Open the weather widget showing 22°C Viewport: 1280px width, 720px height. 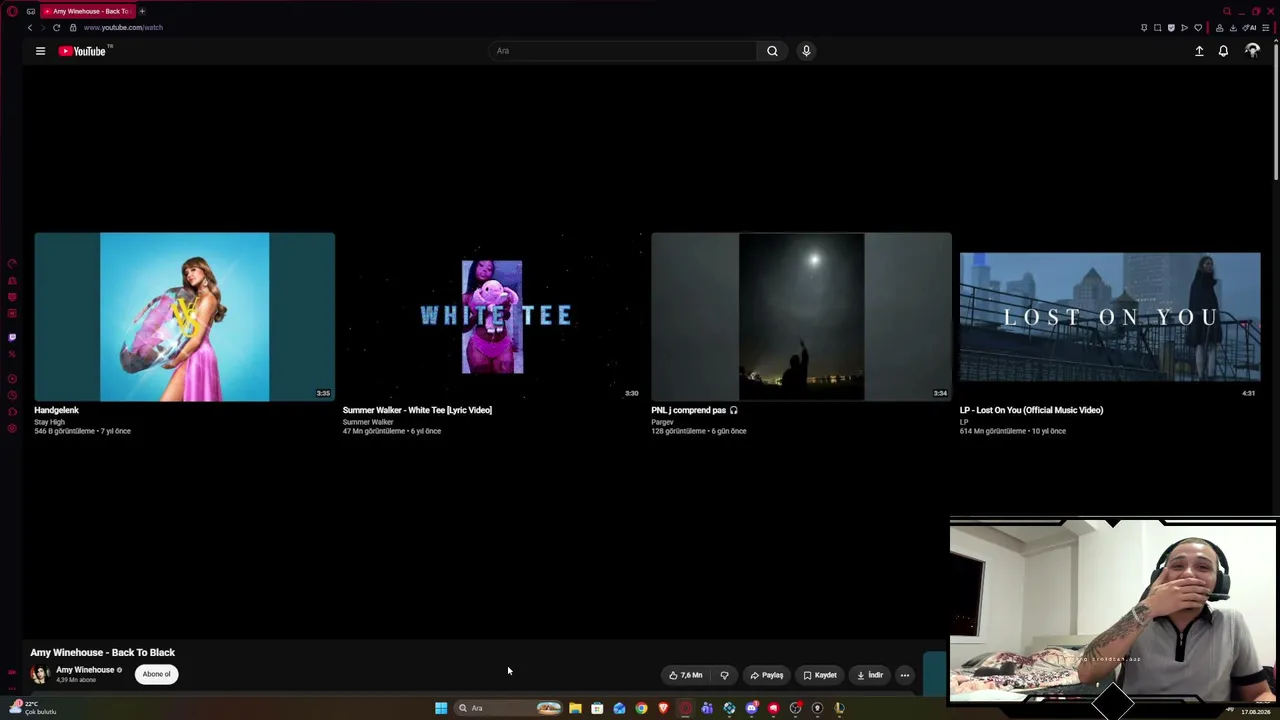(x=32, y=708)
